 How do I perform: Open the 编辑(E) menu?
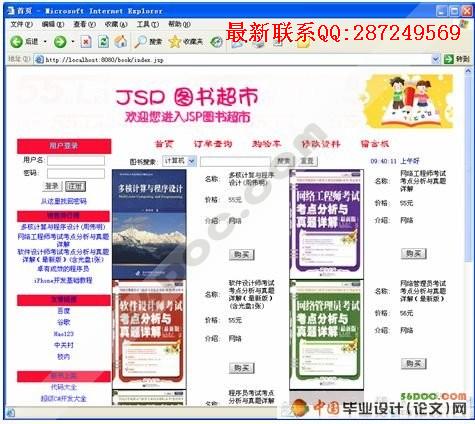coord(53,24)
